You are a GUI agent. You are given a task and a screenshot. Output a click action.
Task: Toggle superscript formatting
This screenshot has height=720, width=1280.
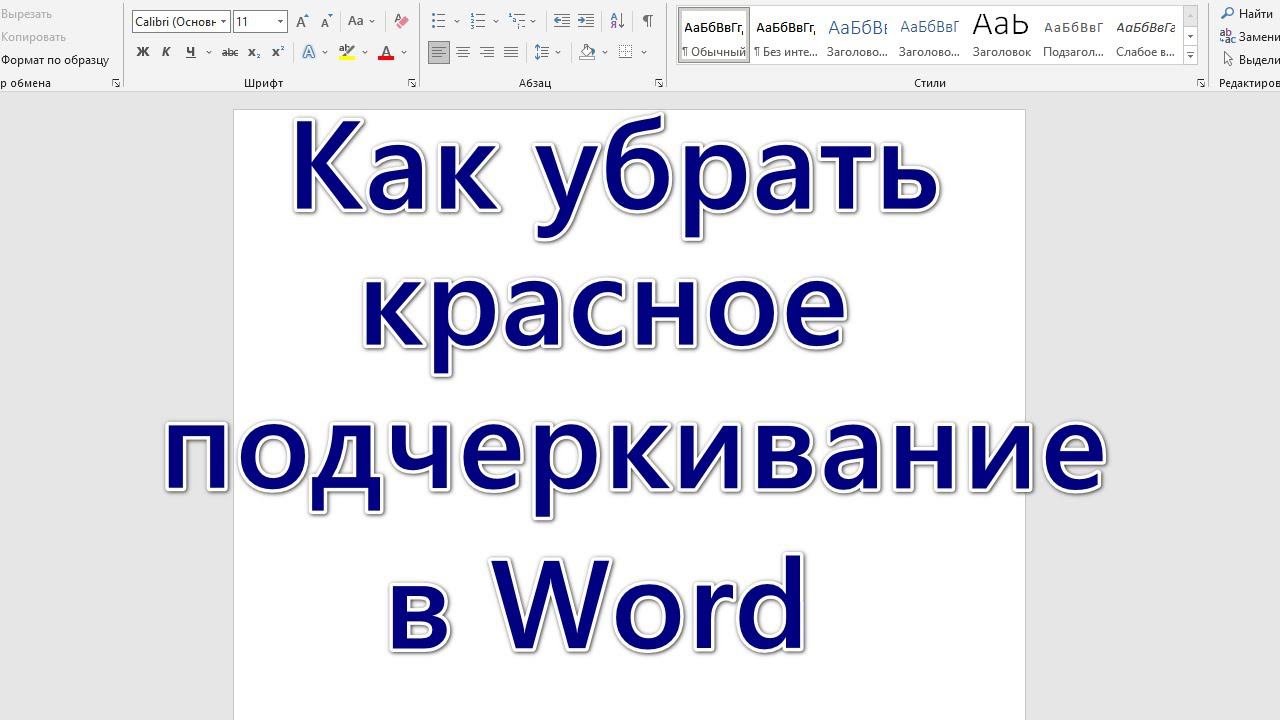tap(278, 52)
